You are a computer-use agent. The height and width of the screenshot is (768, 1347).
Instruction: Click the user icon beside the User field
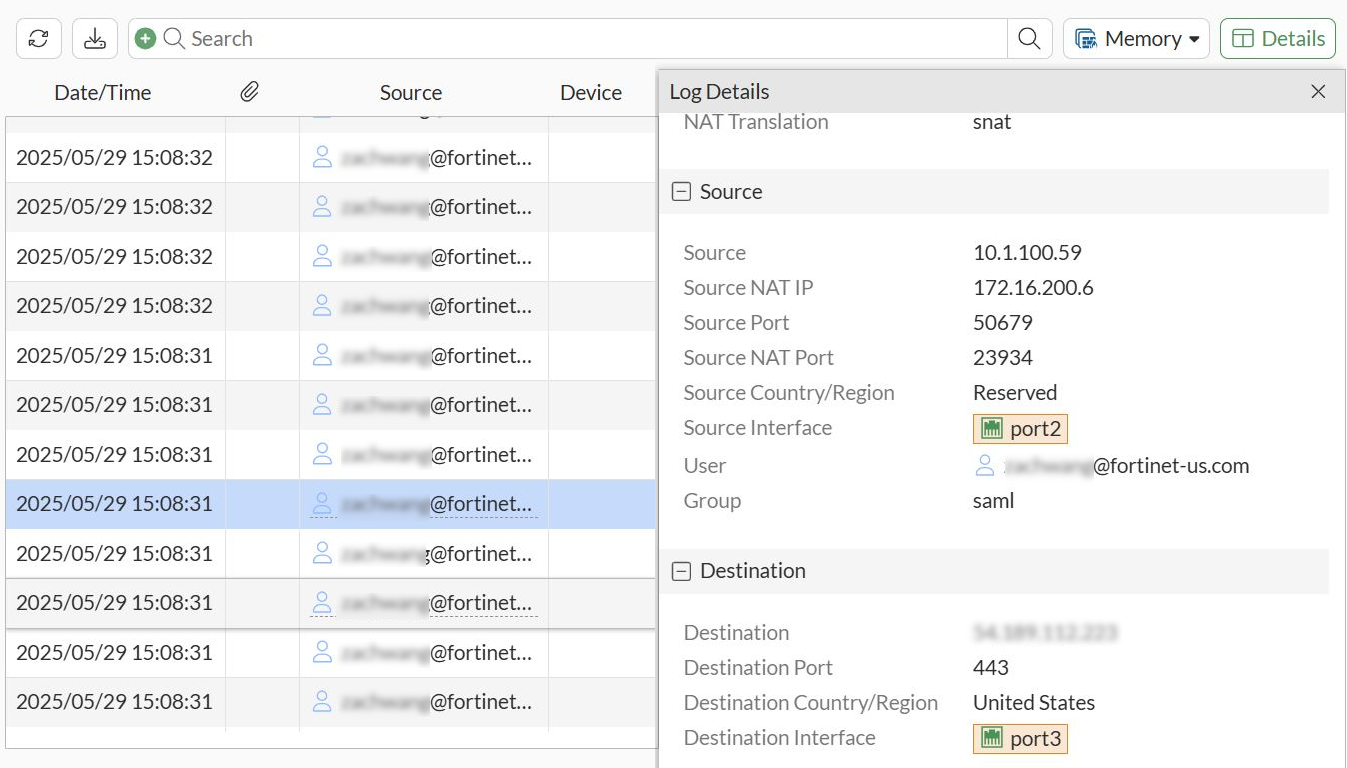pyautogui.click(x=985, y=466)
